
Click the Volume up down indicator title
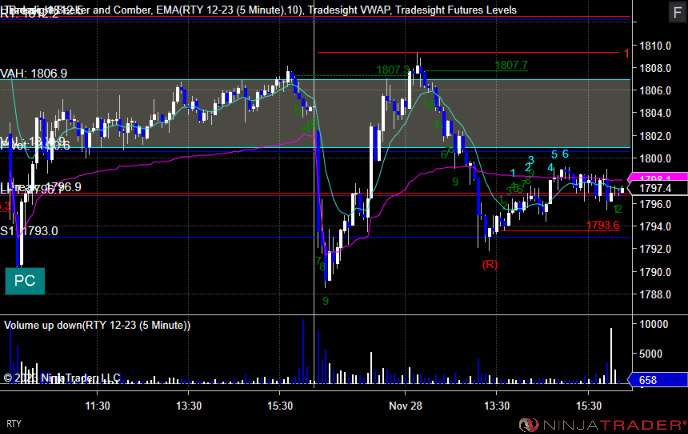[x=97, y=325]
